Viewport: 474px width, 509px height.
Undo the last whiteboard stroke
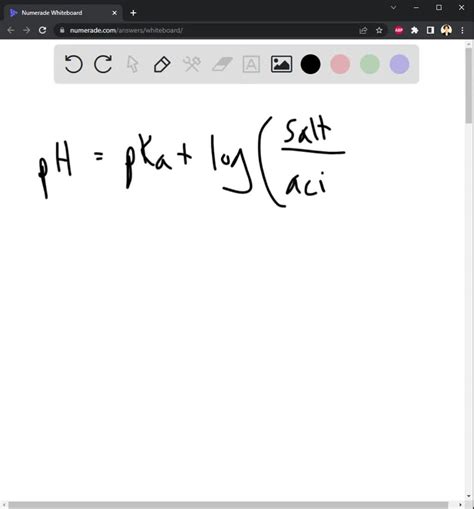73,64
